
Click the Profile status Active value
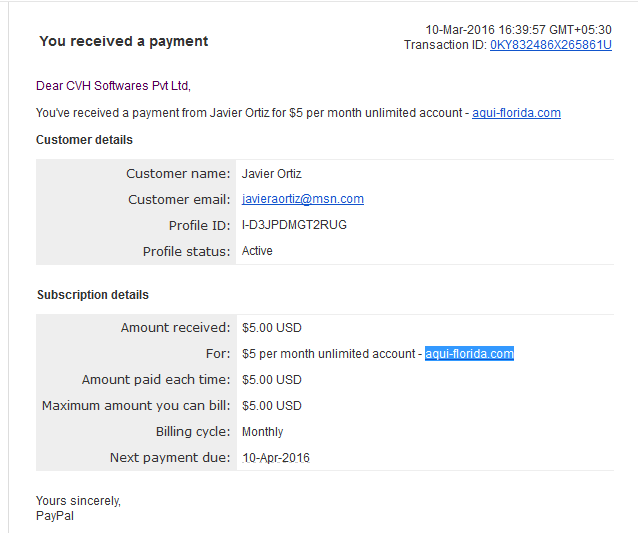coord(257,251)
